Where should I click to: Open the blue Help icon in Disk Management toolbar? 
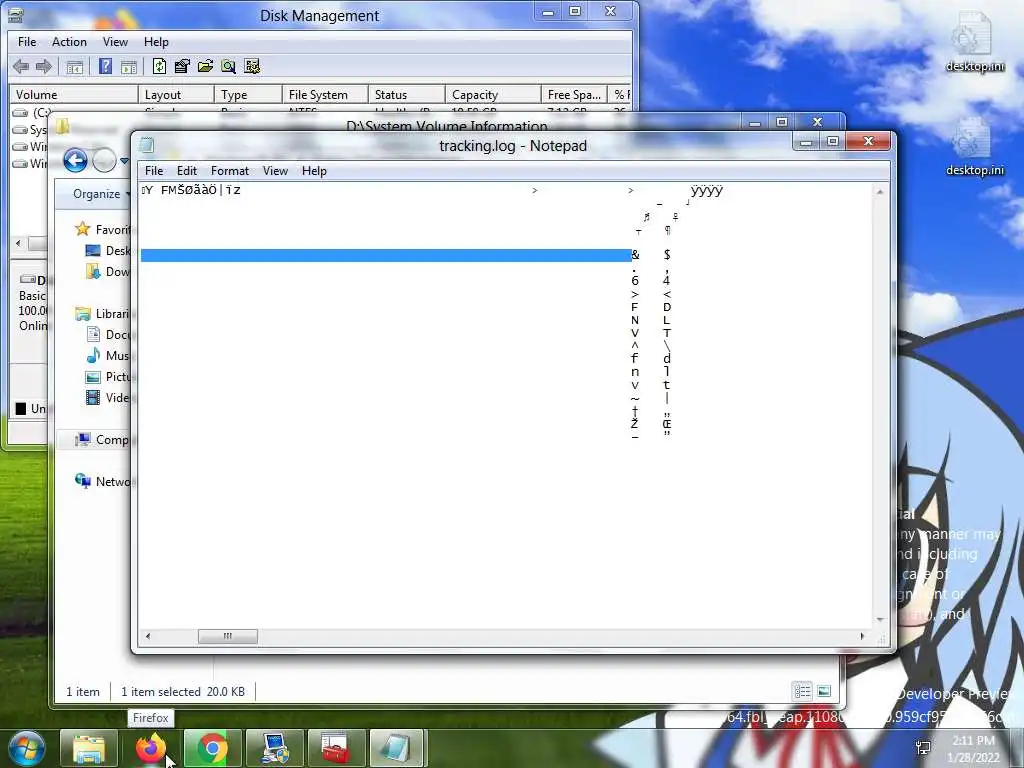tap(105, 67)
